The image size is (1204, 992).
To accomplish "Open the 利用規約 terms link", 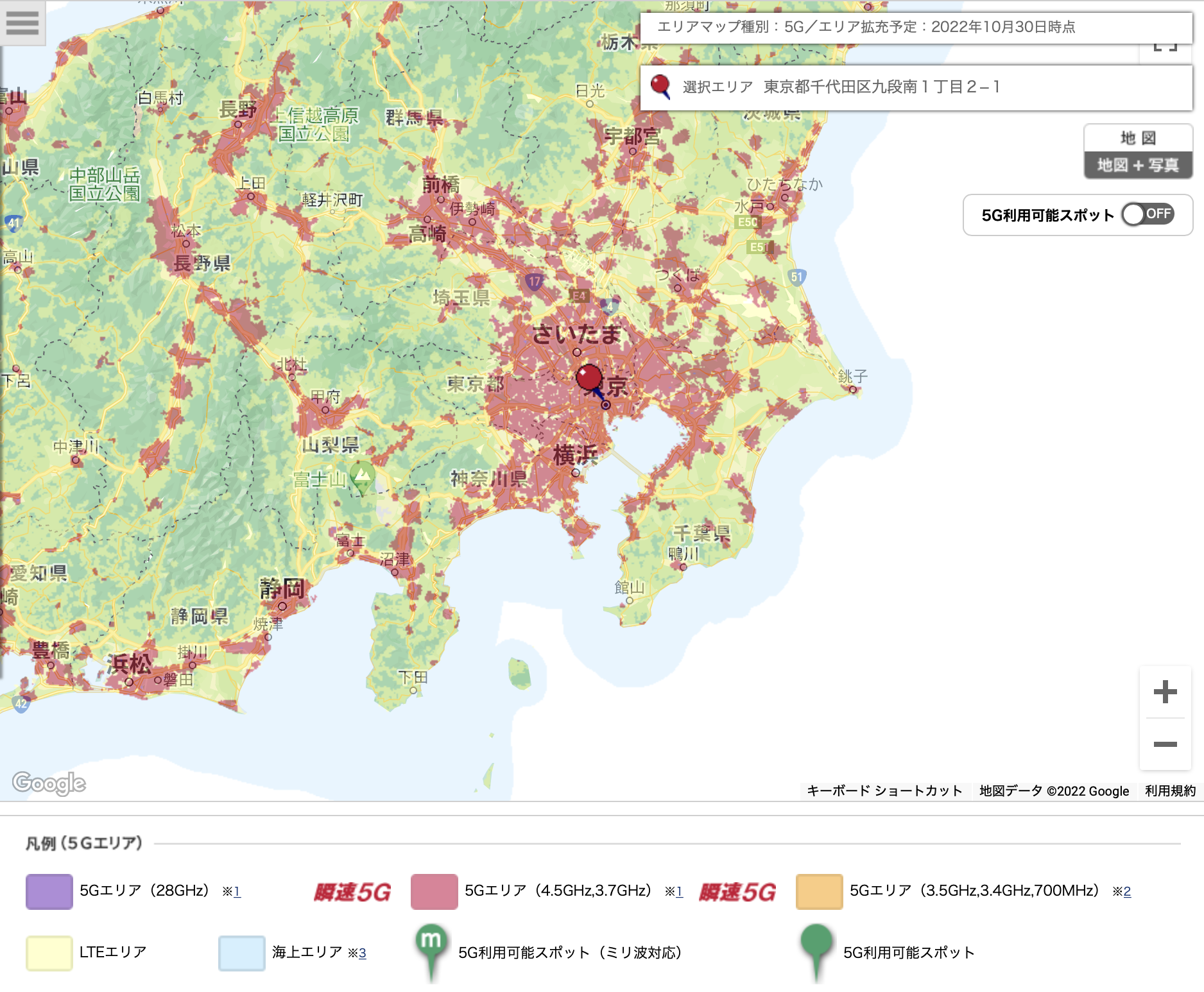I will coord(1170,791).
